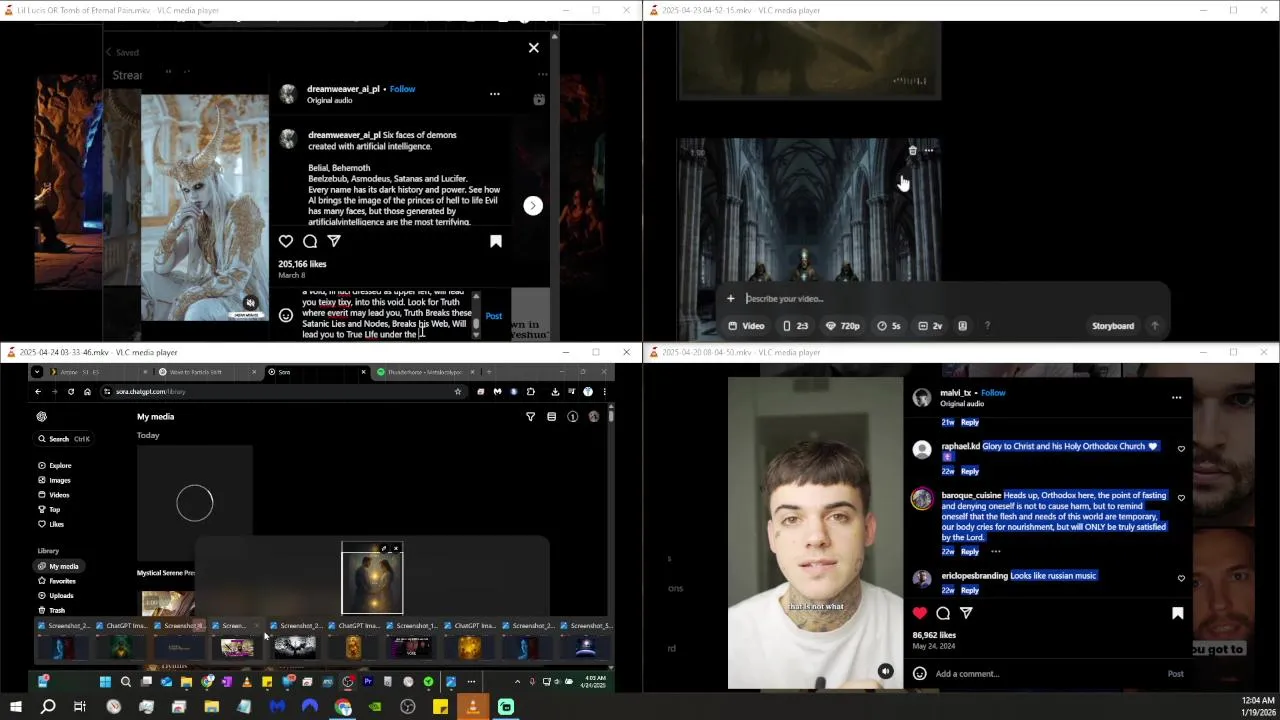Switch to the Sora browser tab
This screenshot has width=1280, height=720.
click(x=315, y=372)
